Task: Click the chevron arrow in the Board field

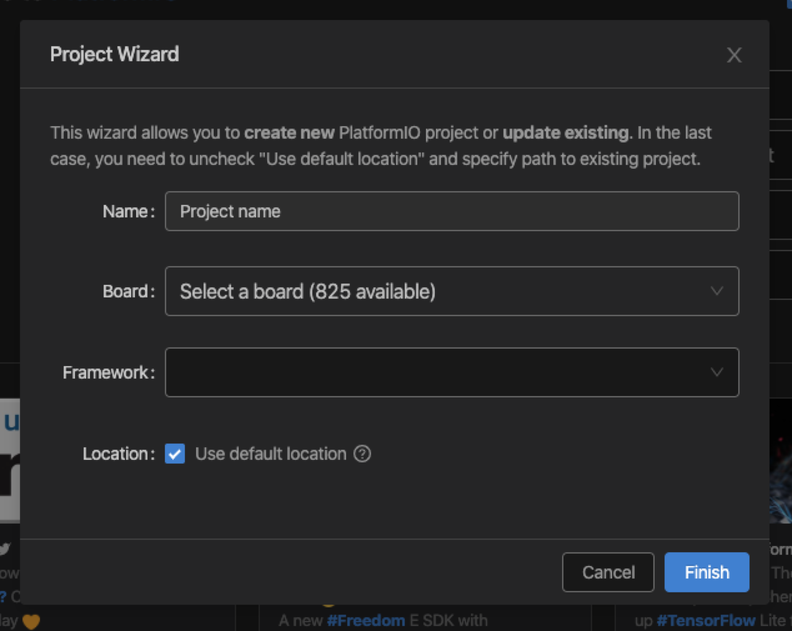Action: tap(716, 292)
